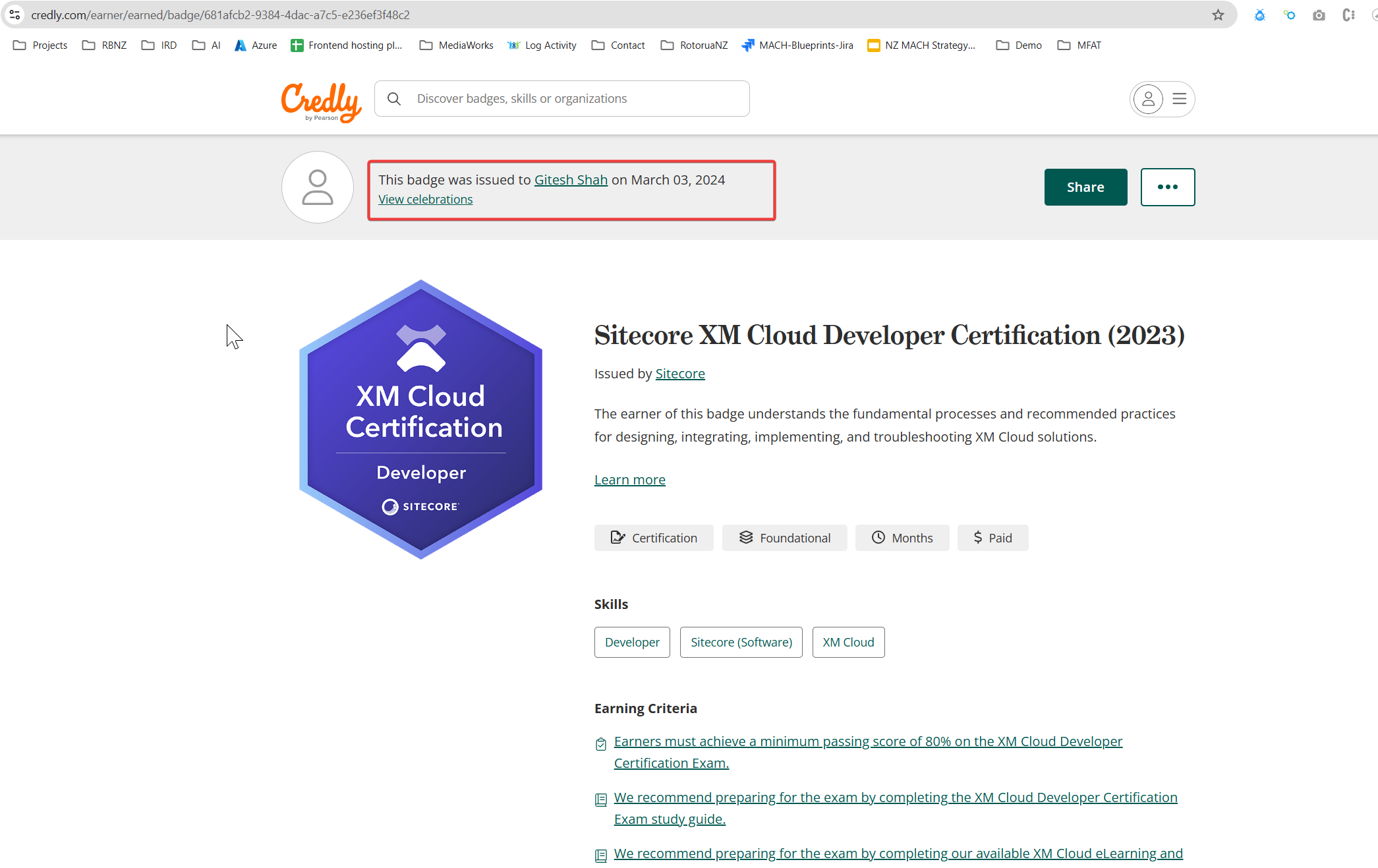Open Frontend hosting pl... bookmark
The width and height of the screenshot is (1378, 868).
347,45
